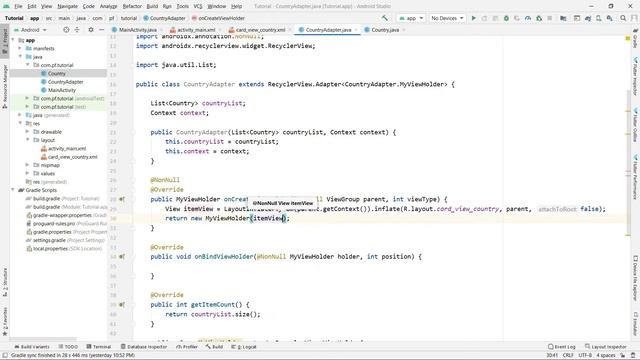Open the Emulator side tool window
The width and height of the screenshot is (640, 360).
coord(636,324)
